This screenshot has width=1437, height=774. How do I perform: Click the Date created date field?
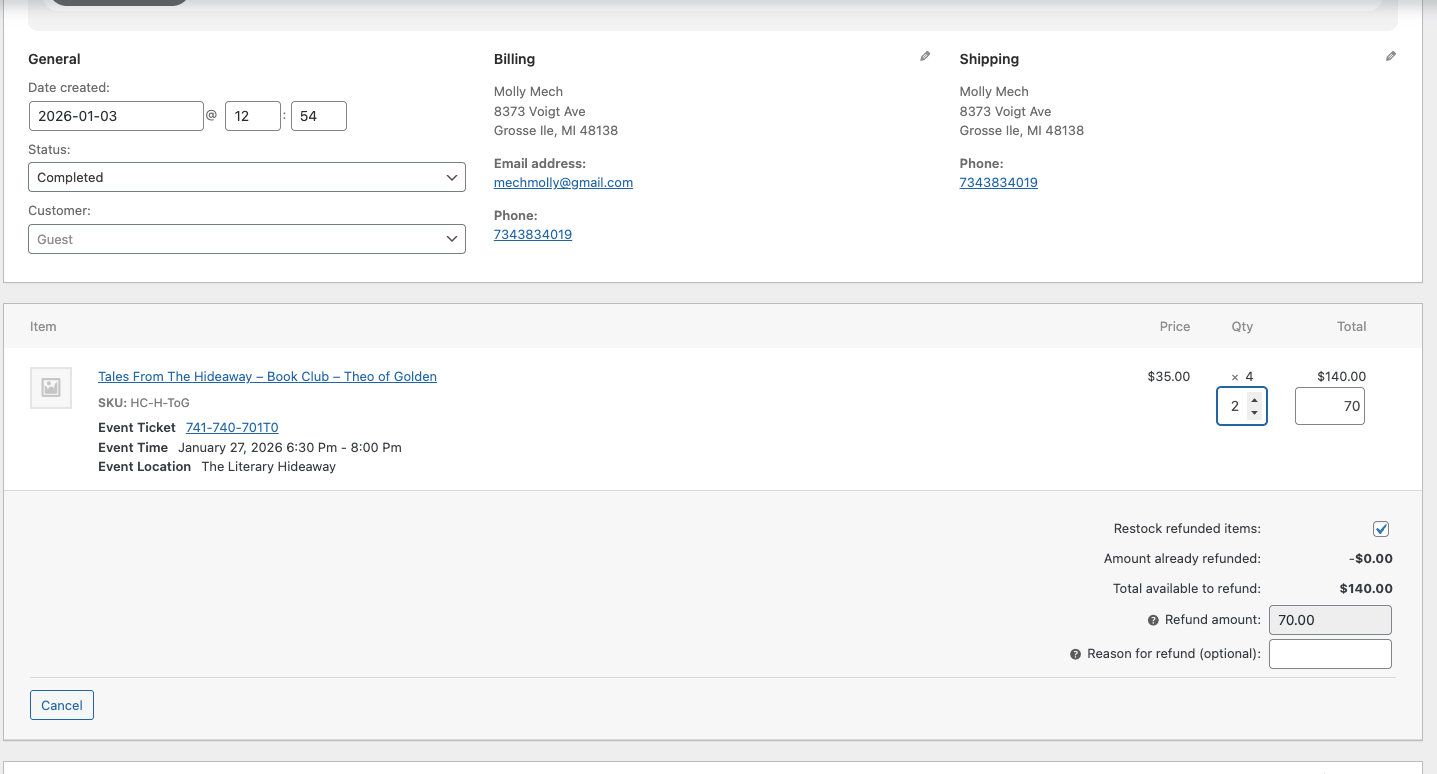click(x=116, y=116)
